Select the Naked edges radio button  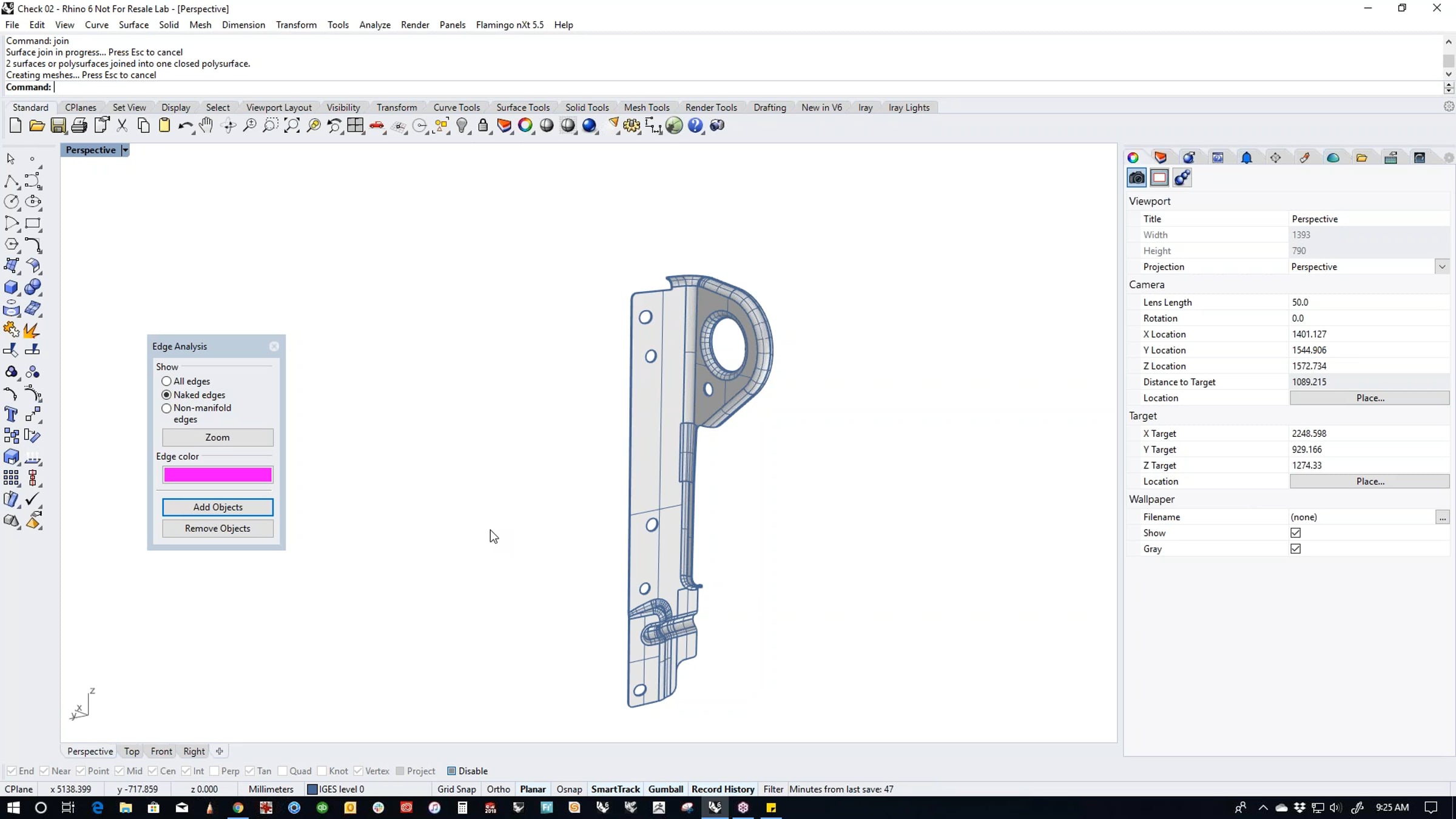point(166,395)
